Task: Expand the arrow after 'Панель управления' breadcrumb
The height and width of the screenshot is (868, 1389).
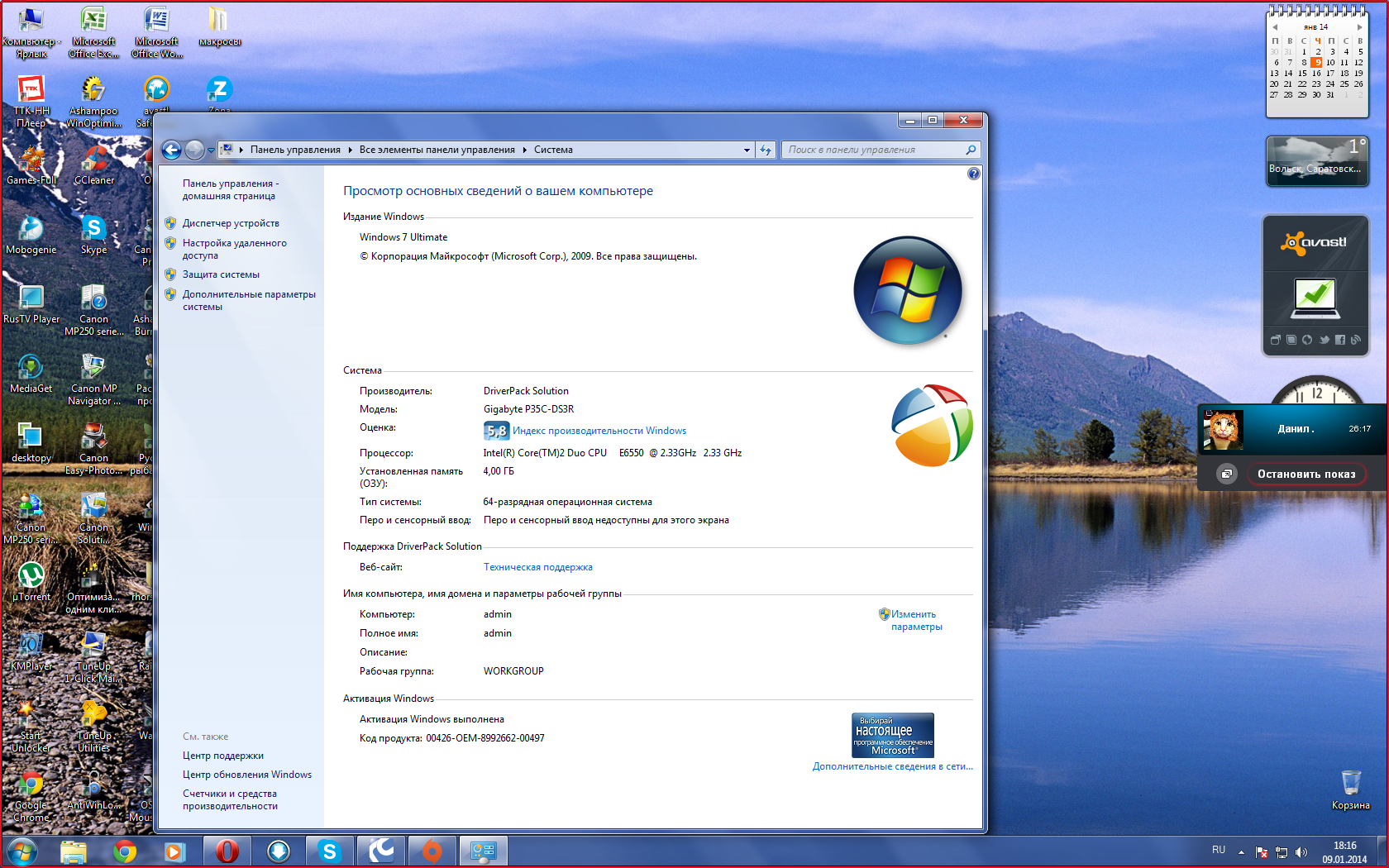Action: click(350, 150)
